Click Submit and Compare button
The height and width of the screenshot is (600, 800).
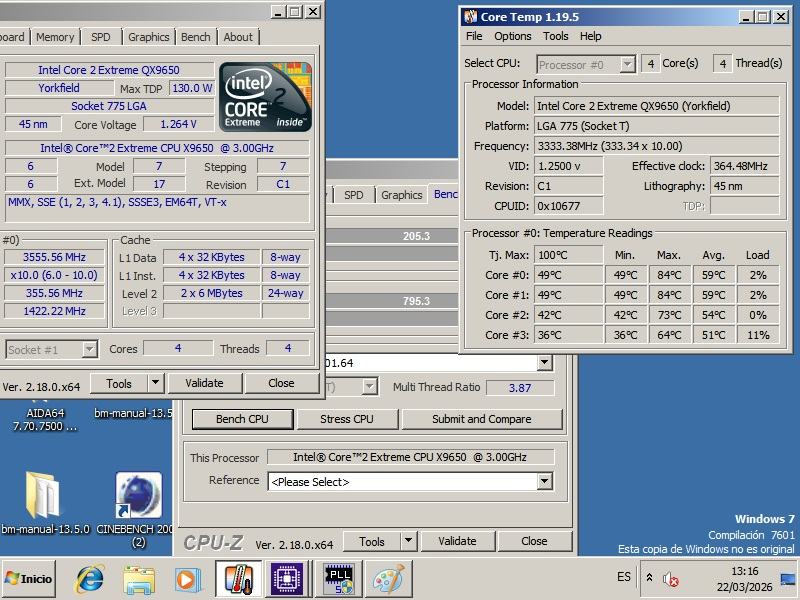click(482, 419)
